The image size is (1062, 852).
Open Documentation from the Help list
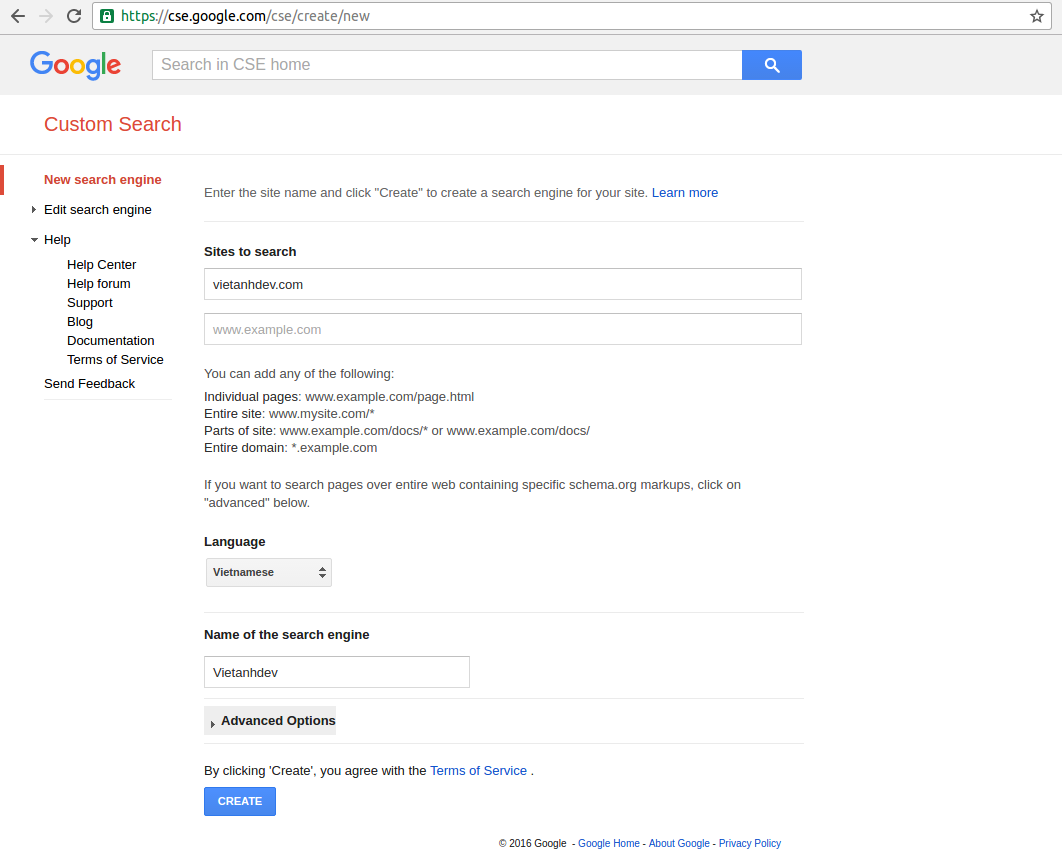(110, 341)
